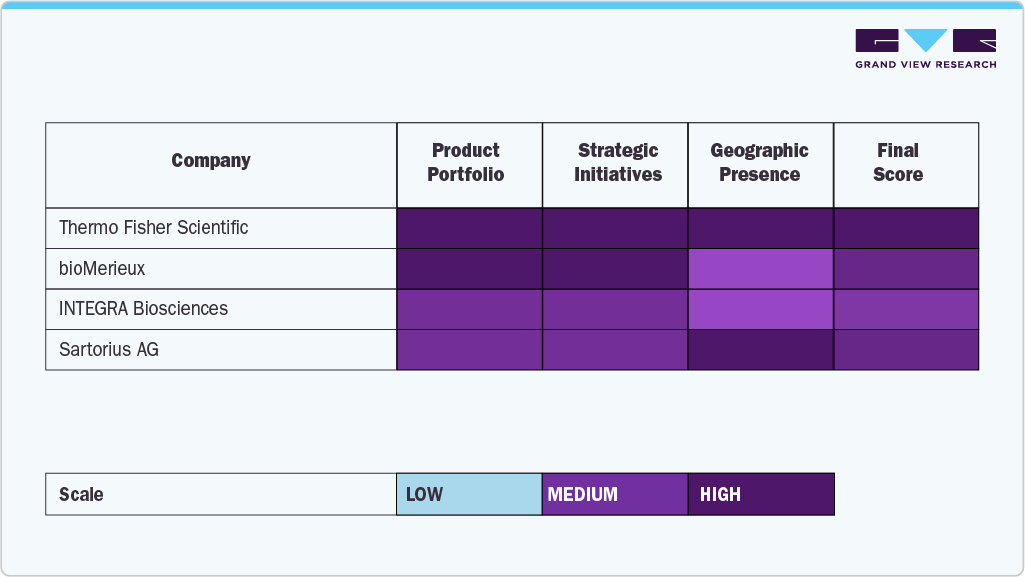Click Sartorius AG Geographic Presence cell

761,350
